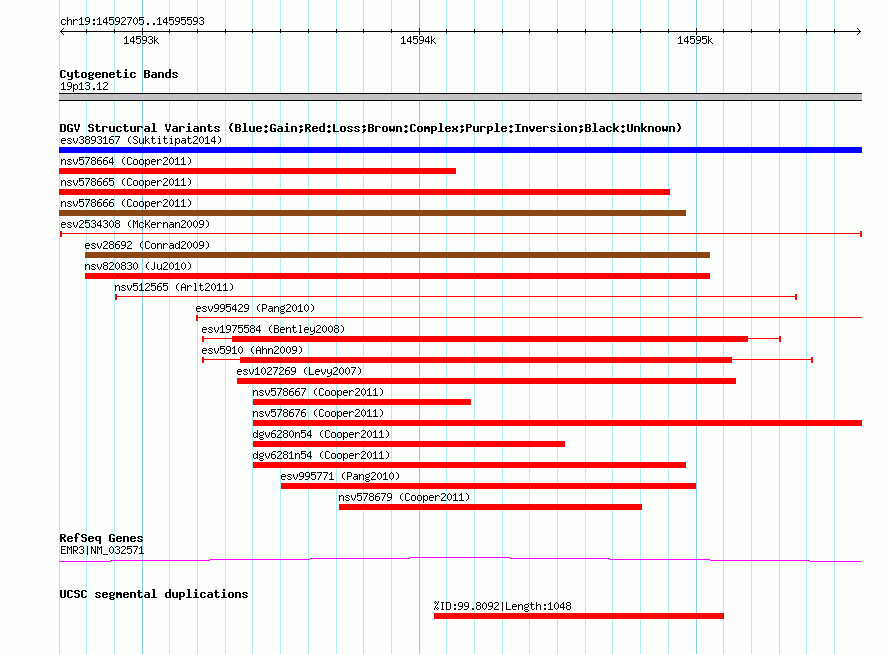Click the brown nsv578666 complex bar
The image size is (890, 654).
coord(372,213)
